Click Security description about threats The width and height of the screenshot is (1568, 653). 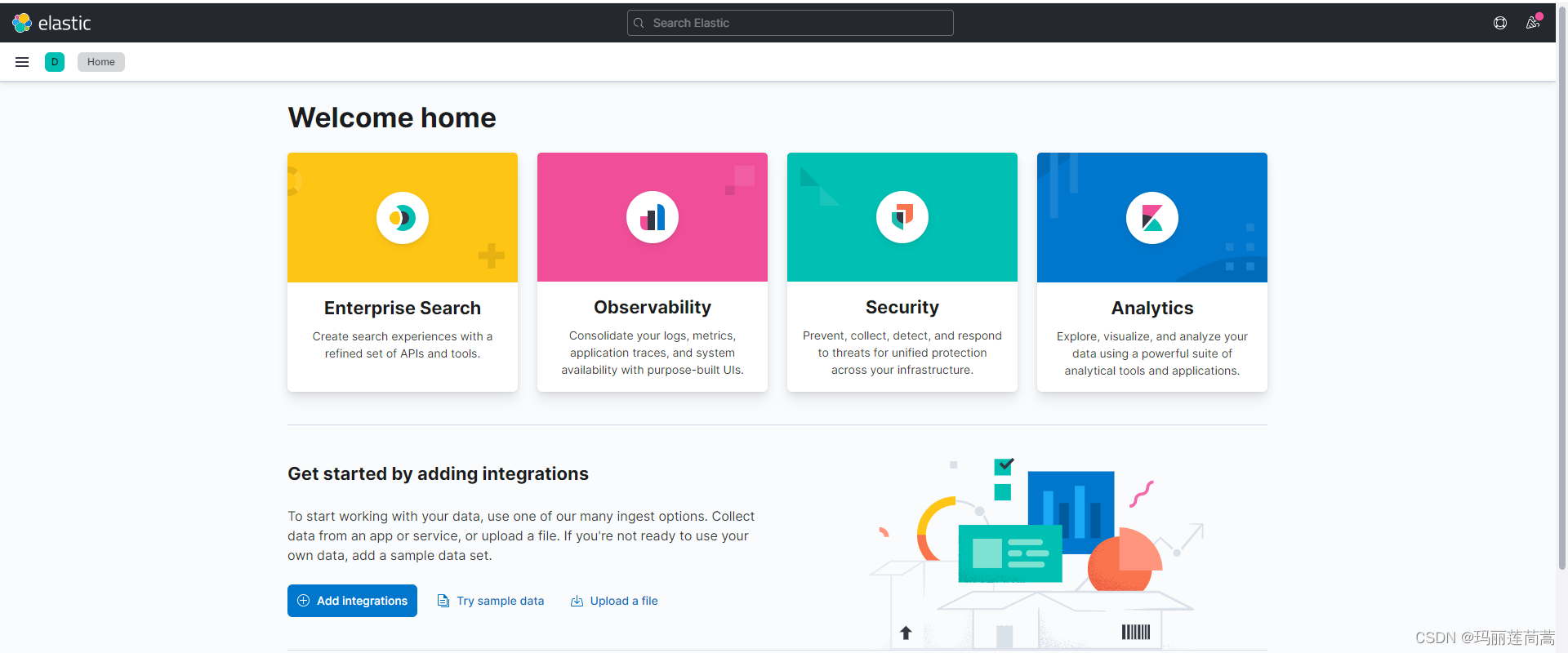902,353
